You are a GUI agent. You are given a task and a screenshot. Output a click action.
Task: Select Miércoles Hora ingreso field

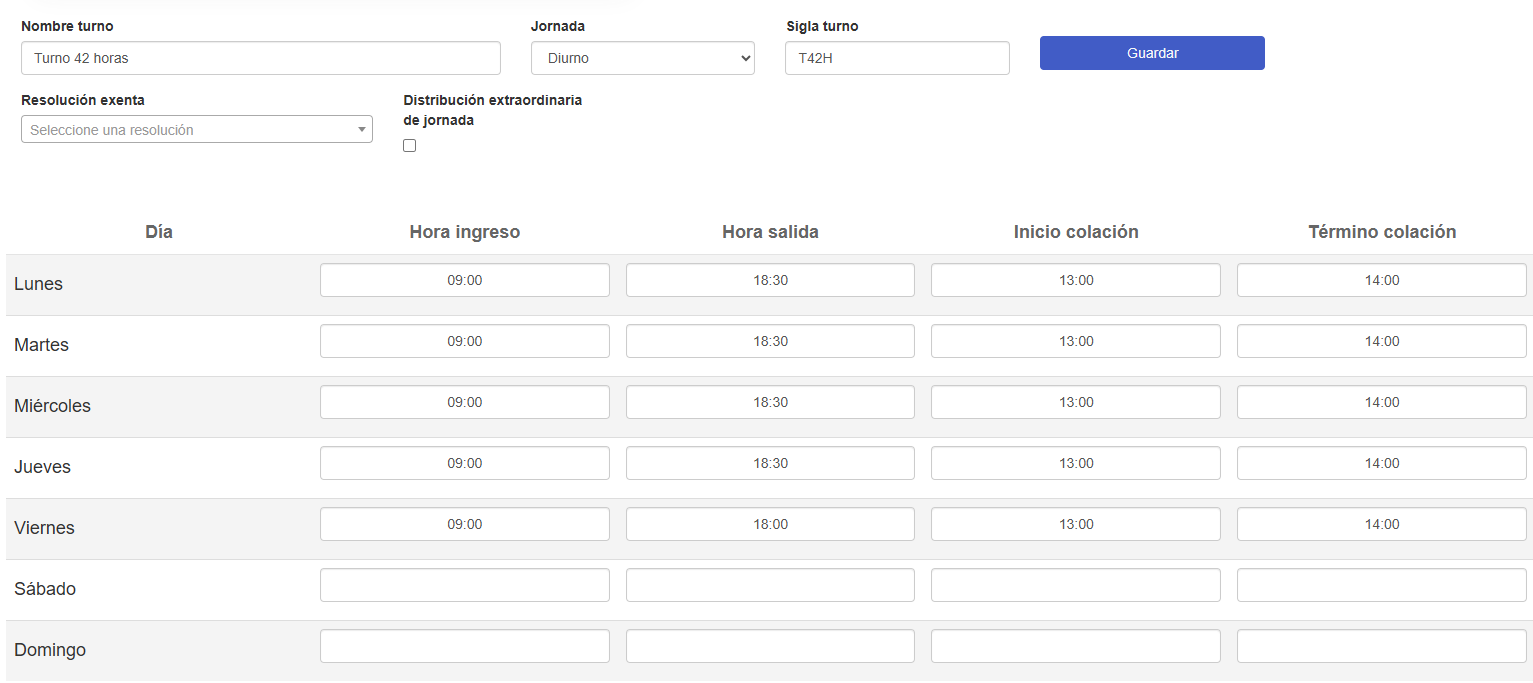tap(464, 403)
